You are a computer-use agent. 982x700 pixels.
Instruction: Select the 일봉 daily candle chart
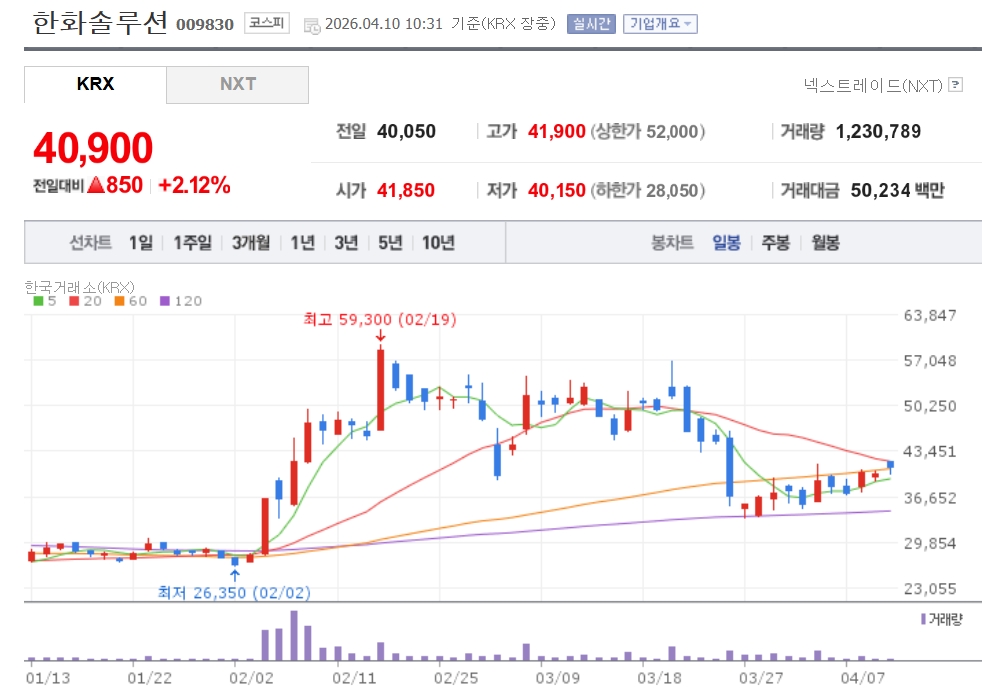pos(726,242)
